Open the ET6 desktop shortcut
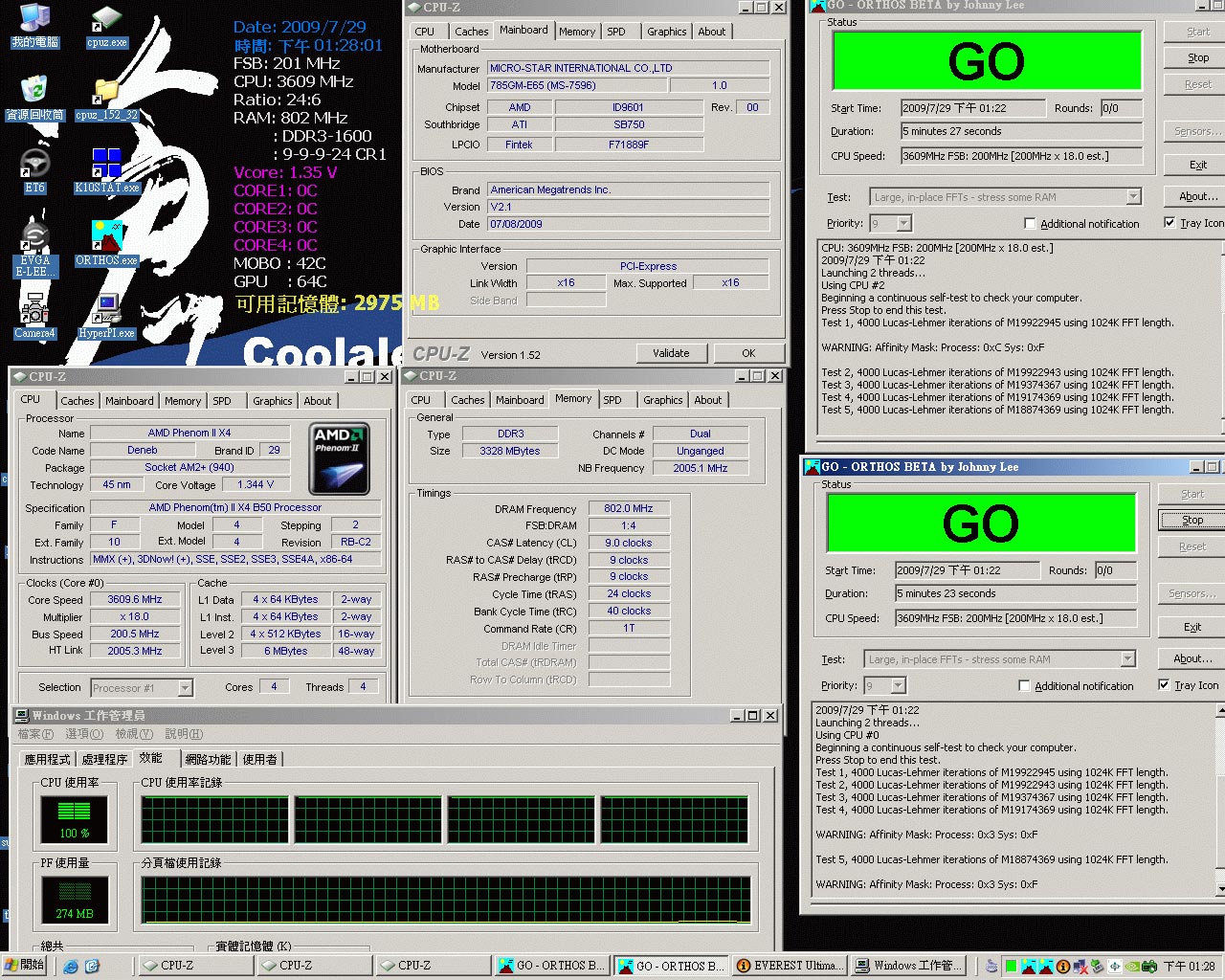 (35, 167)
